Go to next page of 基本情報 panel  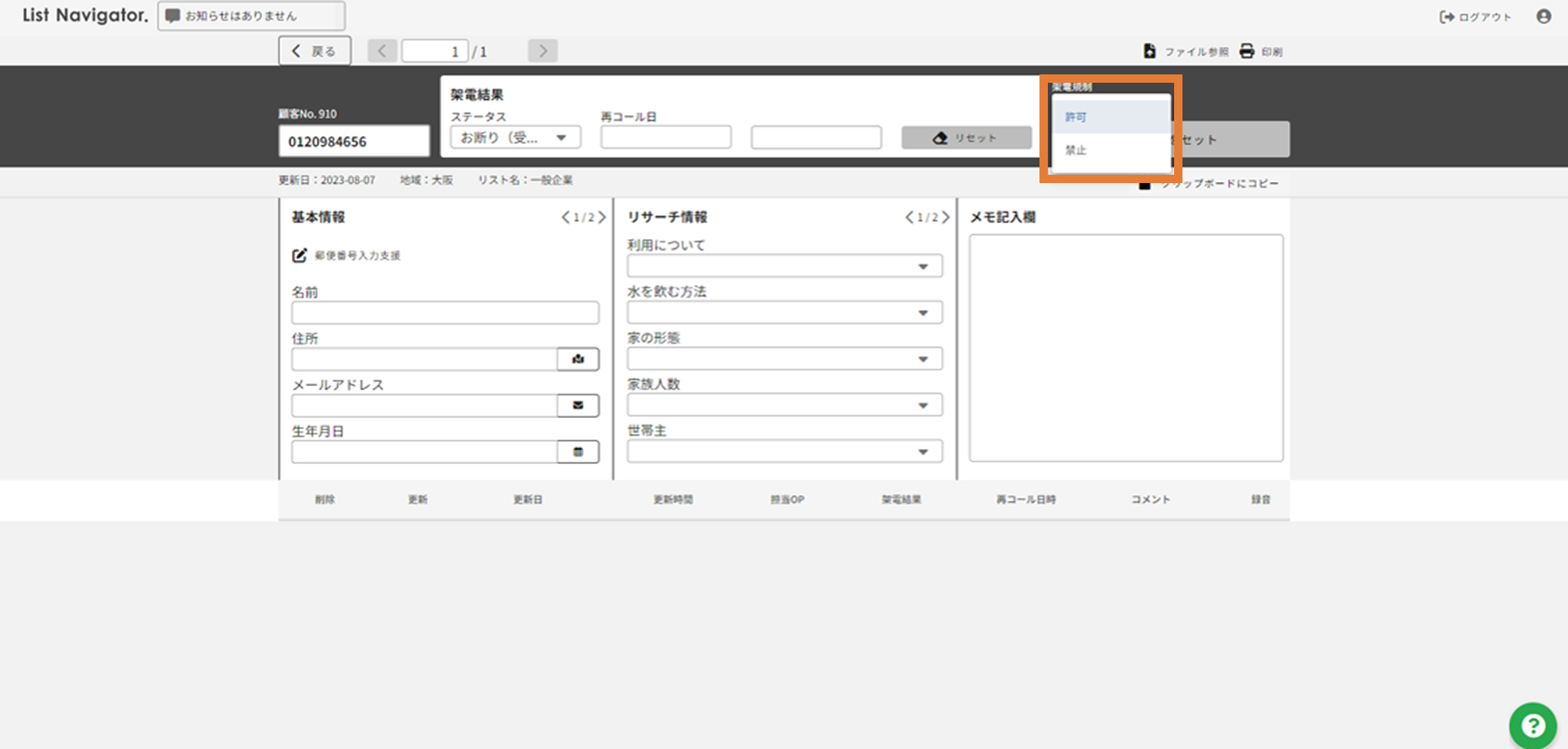click(601, 217)
